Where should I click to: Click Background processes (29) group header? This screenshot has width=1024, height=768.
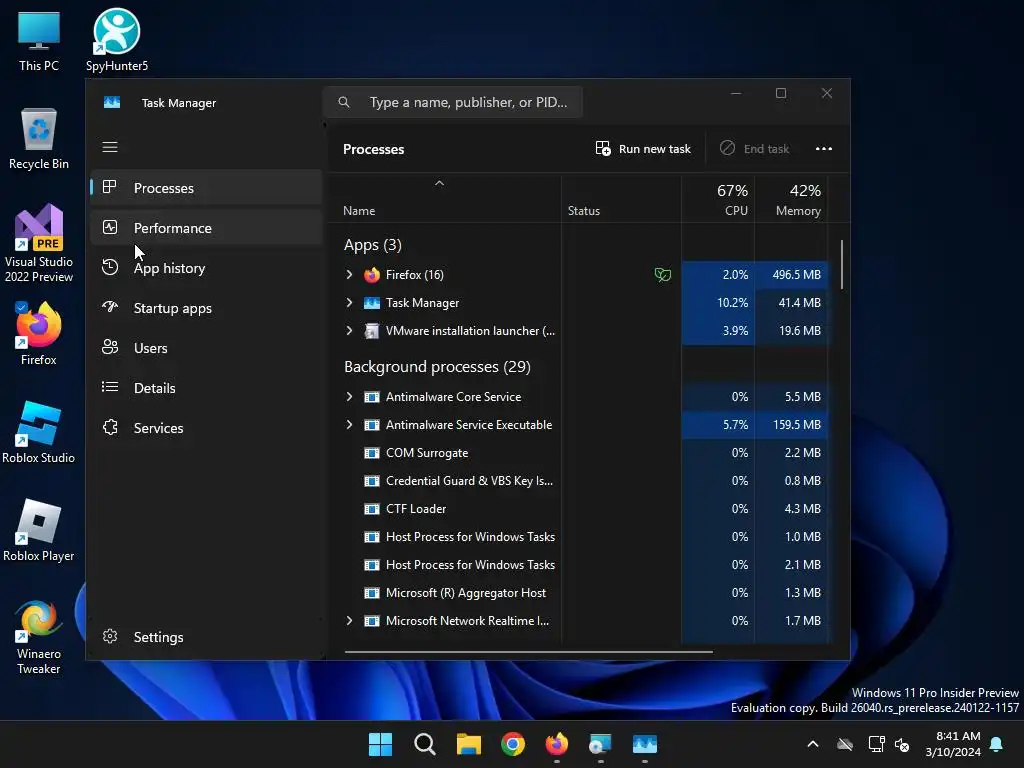[x=438, y=367]
